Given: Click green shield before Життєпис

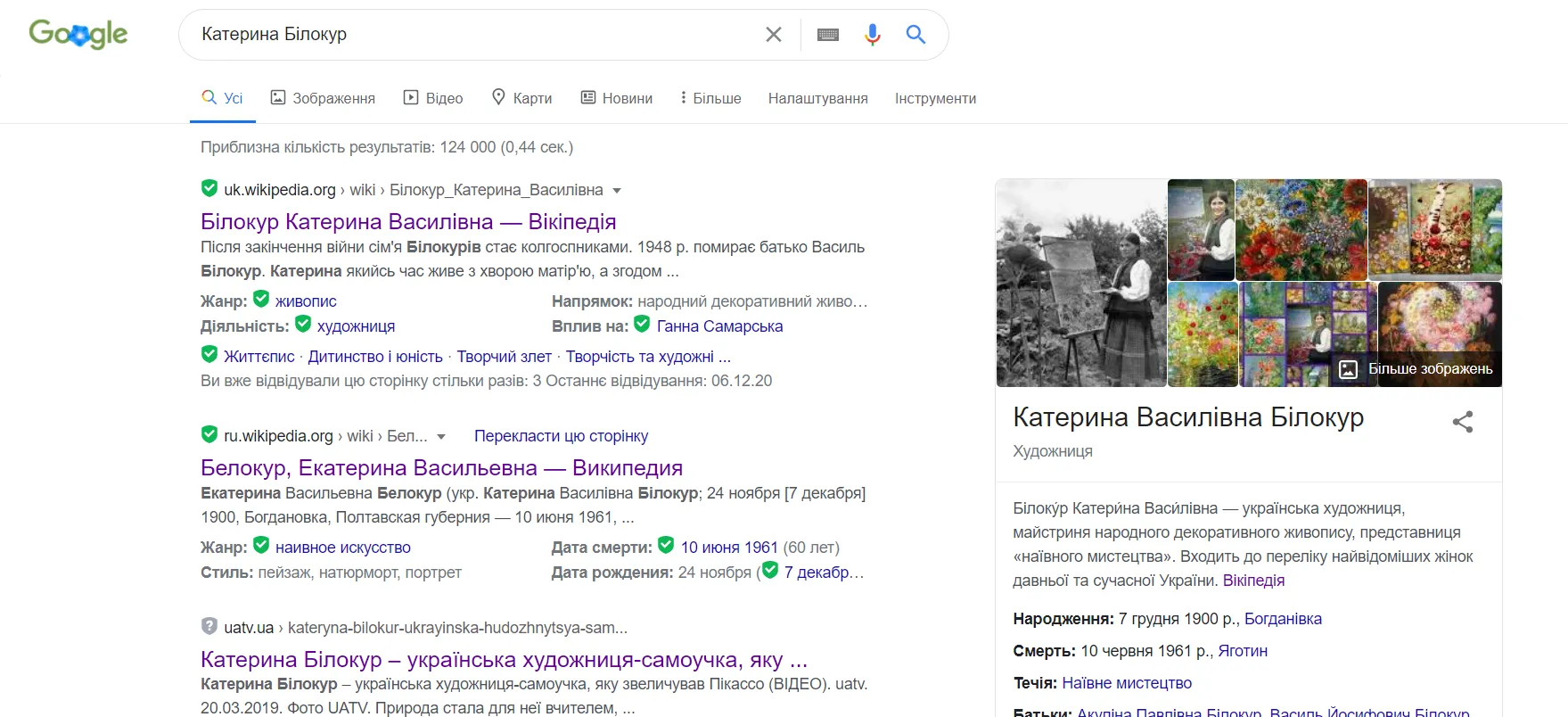Looking at the screenshot, I should [209, 355].
